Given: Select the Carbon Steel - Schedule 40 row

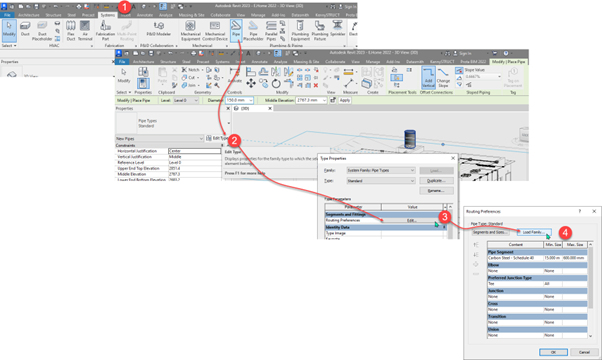Looking at the screenshot, I should [537, 258].
